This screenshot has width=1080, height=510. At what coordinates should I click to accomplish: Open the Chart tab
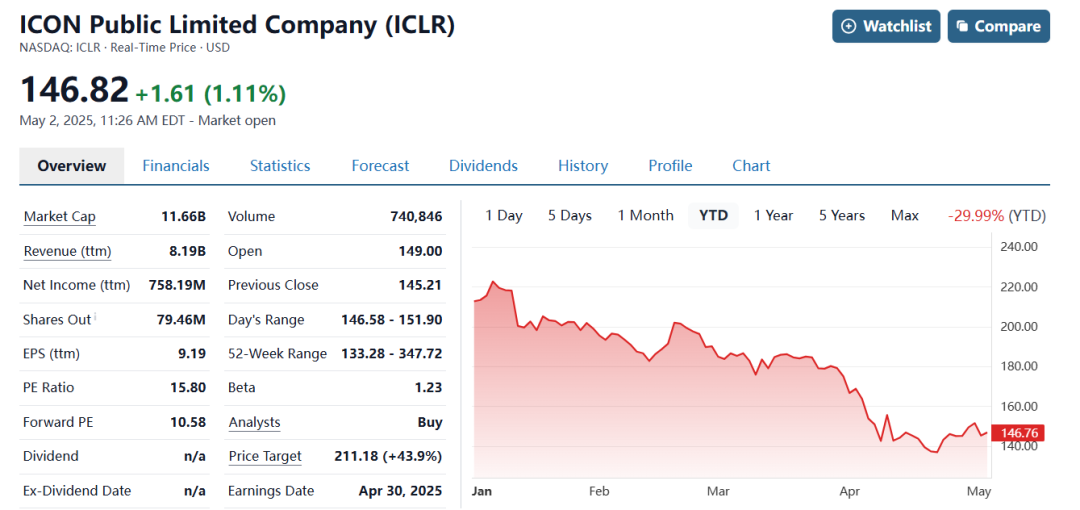click(751, 166)
